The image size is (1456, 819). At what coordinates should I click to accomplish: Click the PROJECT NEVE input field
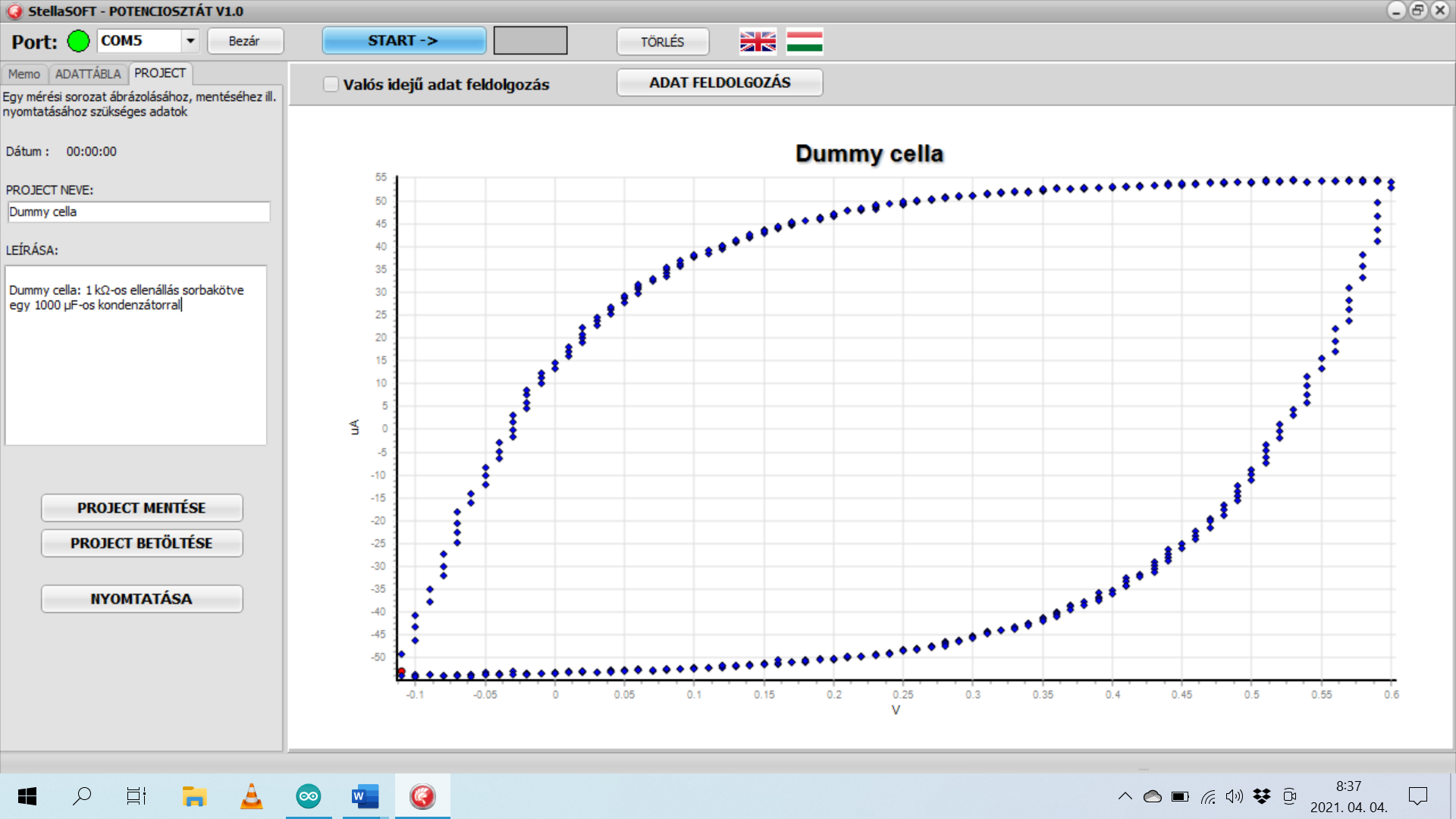coord(139,212)
